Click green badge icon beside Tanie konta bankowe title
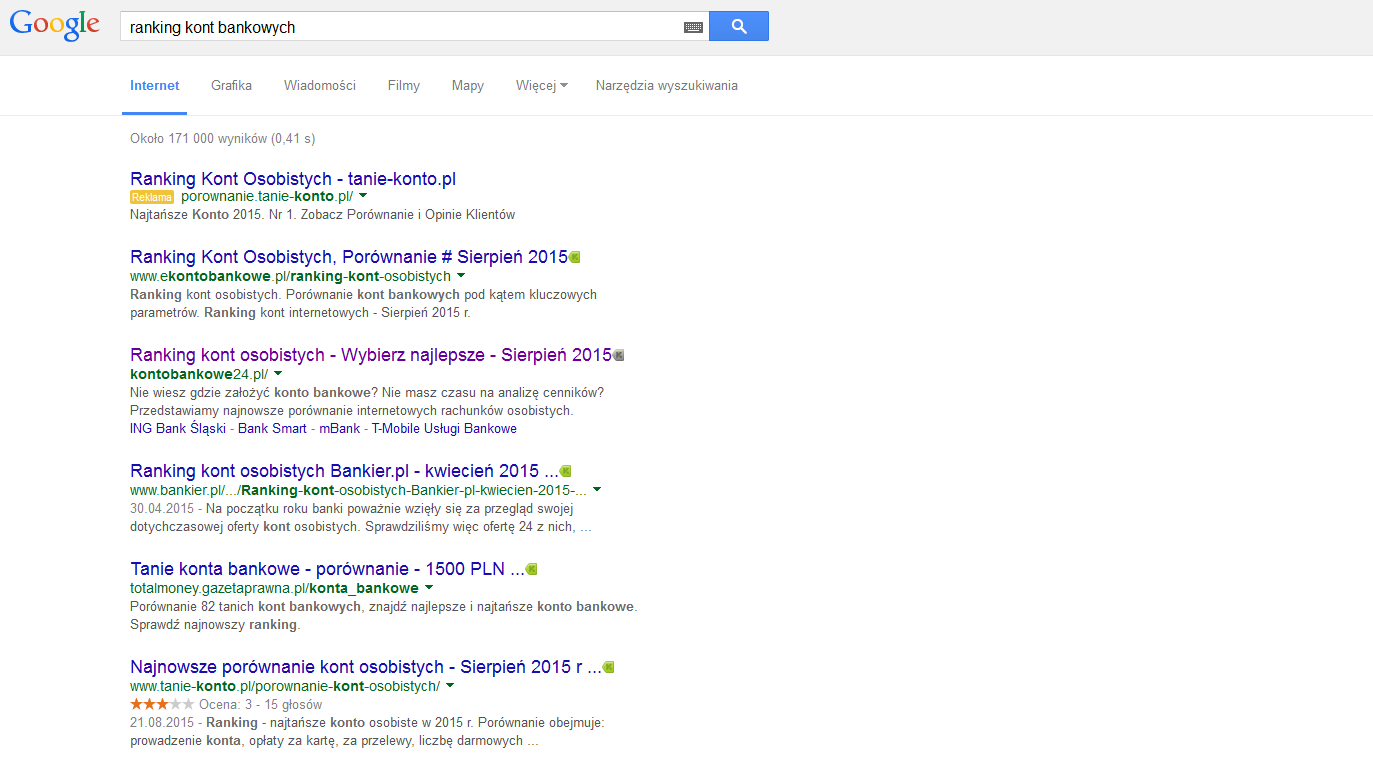Viewport: 1373px width, 761px height. pyautogui.click(x=531, y=569)
